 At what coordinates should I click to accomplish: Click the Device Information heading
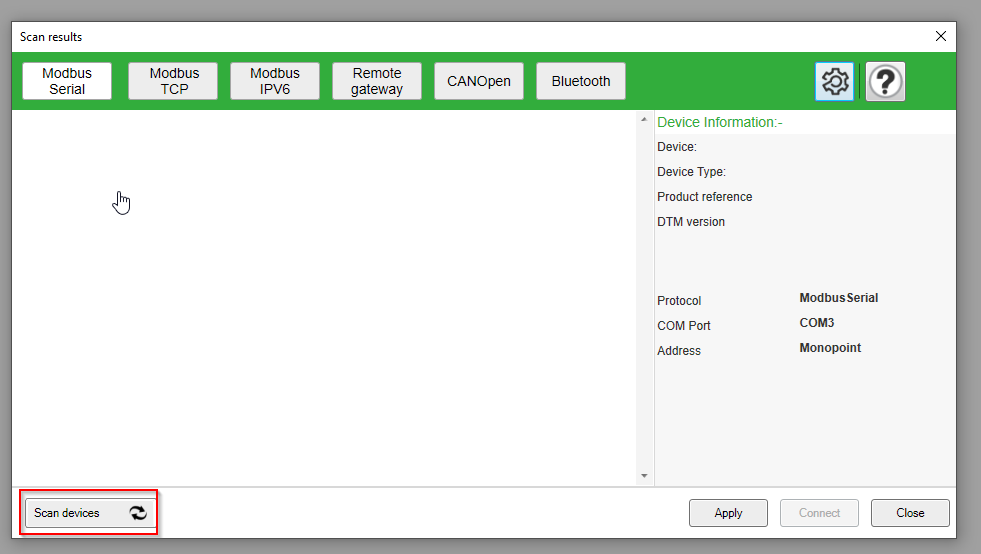719,122
